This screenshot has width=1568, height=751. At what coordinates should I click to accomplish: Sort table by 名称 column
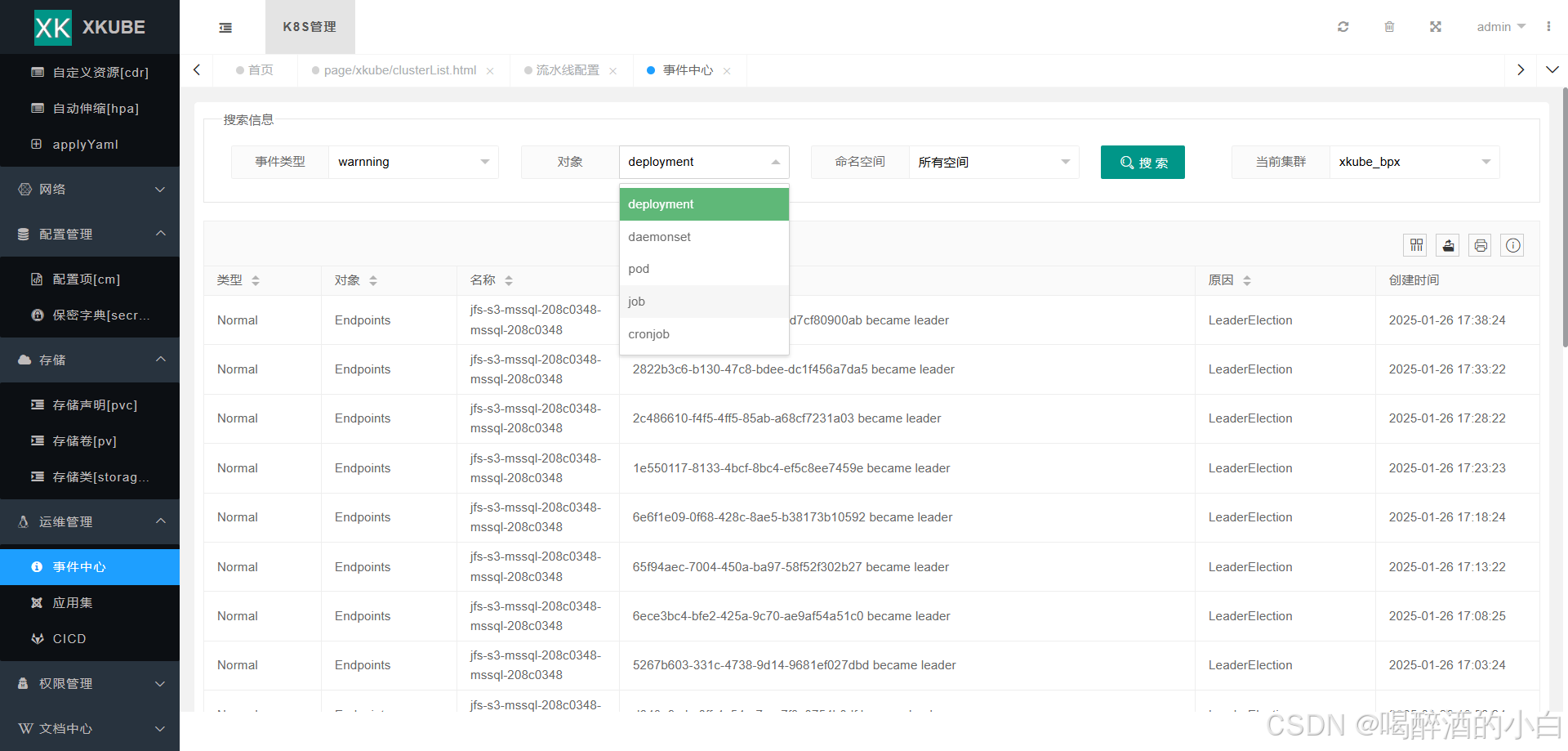509,280
